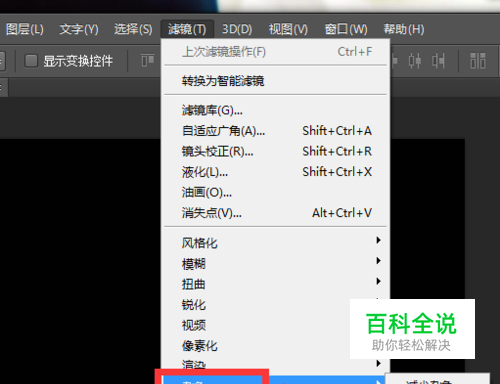500x384 pixels.
Task: Expand the 风格化 submenu
Action: pyautogui.click(x=275, y=243)
